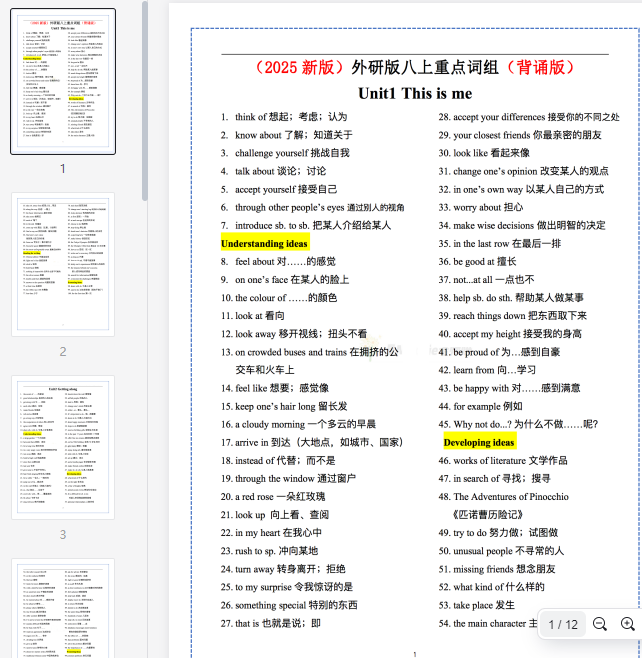The image size is (642, 658).
Task: Click the thumbnail panel vertical scrollbar
Action: (146, 100)
